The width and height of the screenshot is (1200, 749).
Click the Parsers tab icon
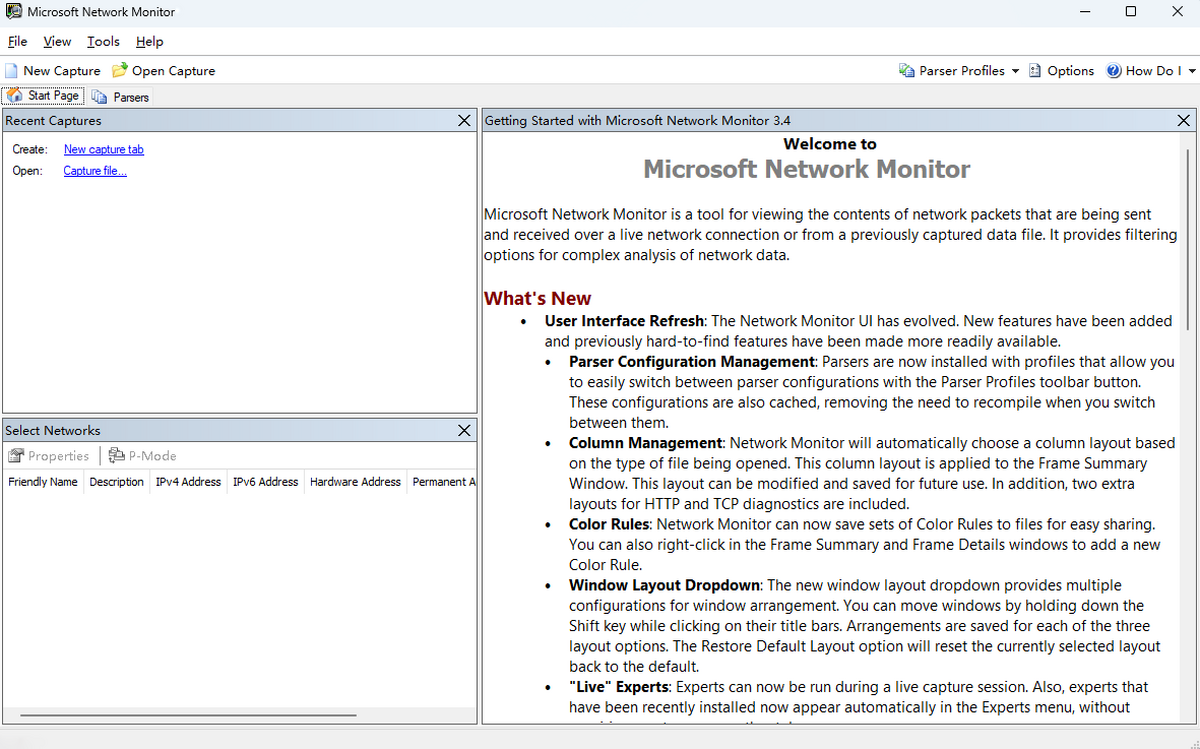click(x=100, y=97)
